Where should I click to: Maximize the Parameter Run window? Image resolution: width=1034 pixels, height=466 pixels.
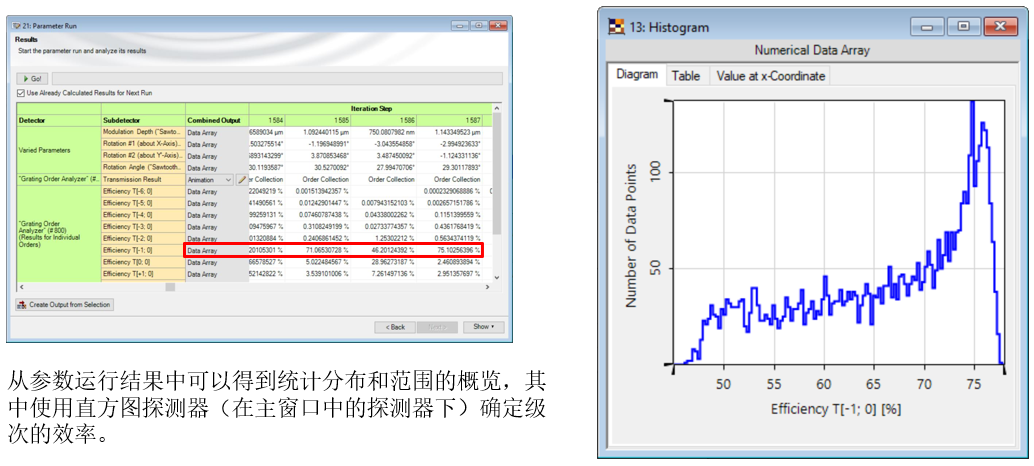pos(477,25)
